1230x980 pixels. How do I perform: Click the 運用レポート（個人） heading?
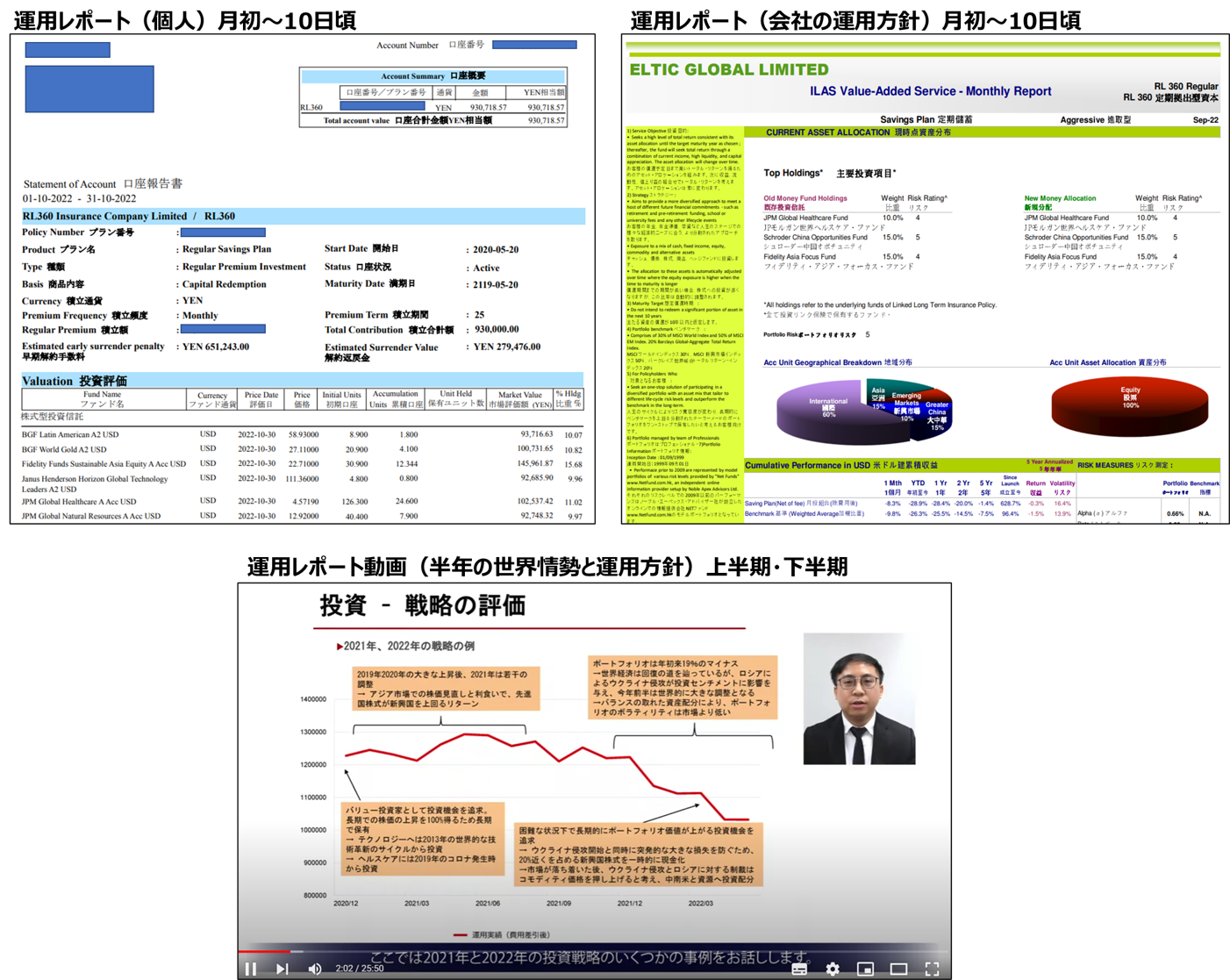(185, 20)
